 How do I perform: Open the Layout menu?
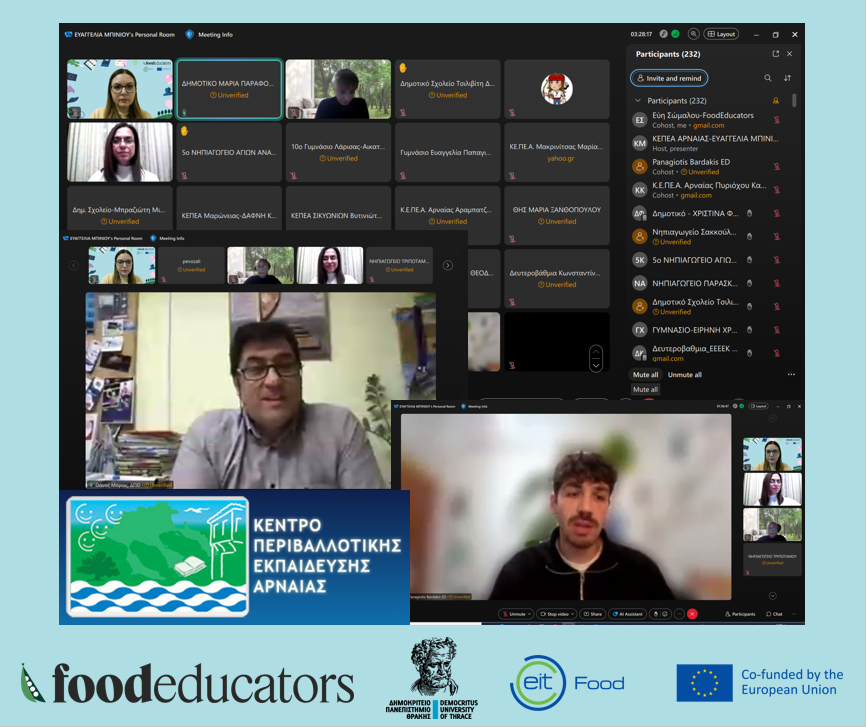[x=721, y=34]
